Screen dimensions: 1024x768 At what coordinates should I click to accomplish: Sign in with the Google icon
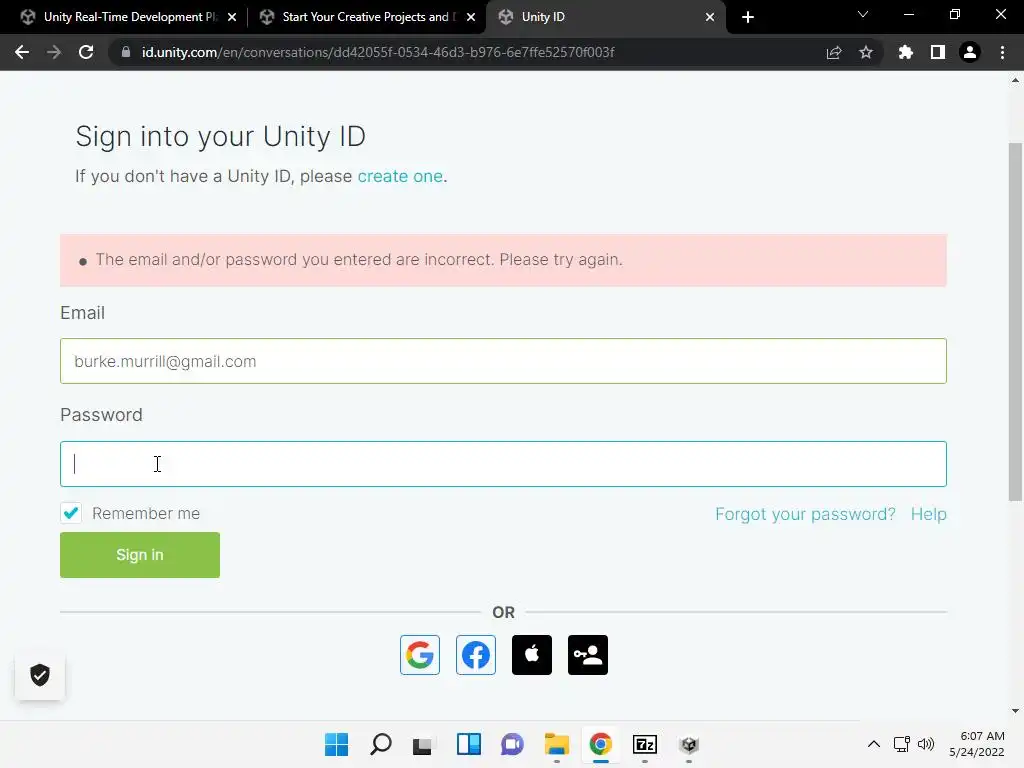pyautogui.click(x=419, y=654)
